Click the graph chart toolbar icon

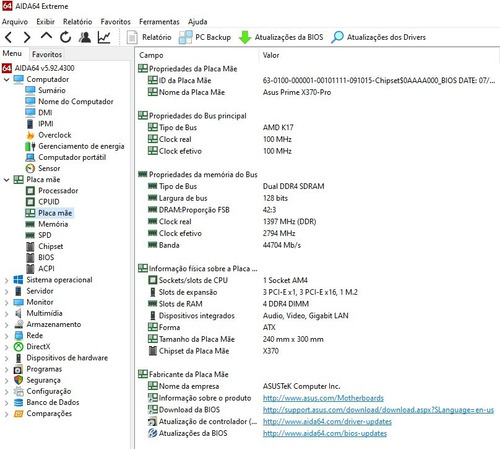tap(104, 37)
